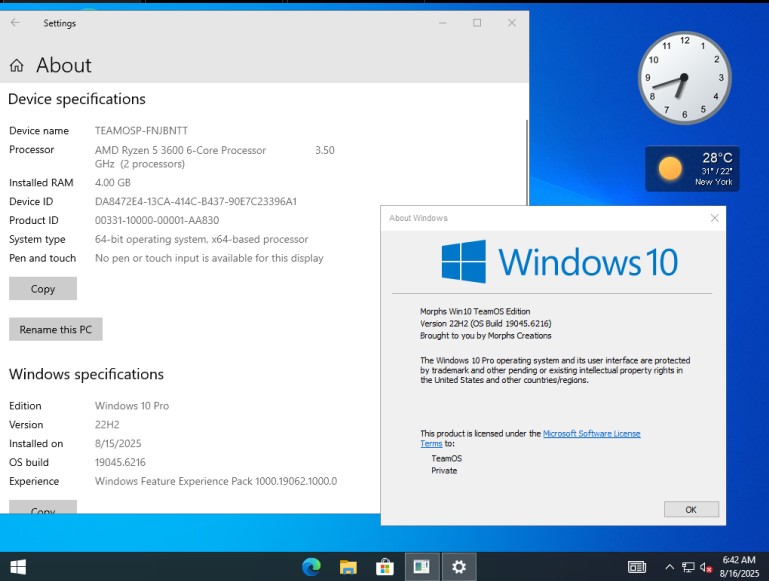Select Version value 22H2 in Settings

tap(107, 425)
